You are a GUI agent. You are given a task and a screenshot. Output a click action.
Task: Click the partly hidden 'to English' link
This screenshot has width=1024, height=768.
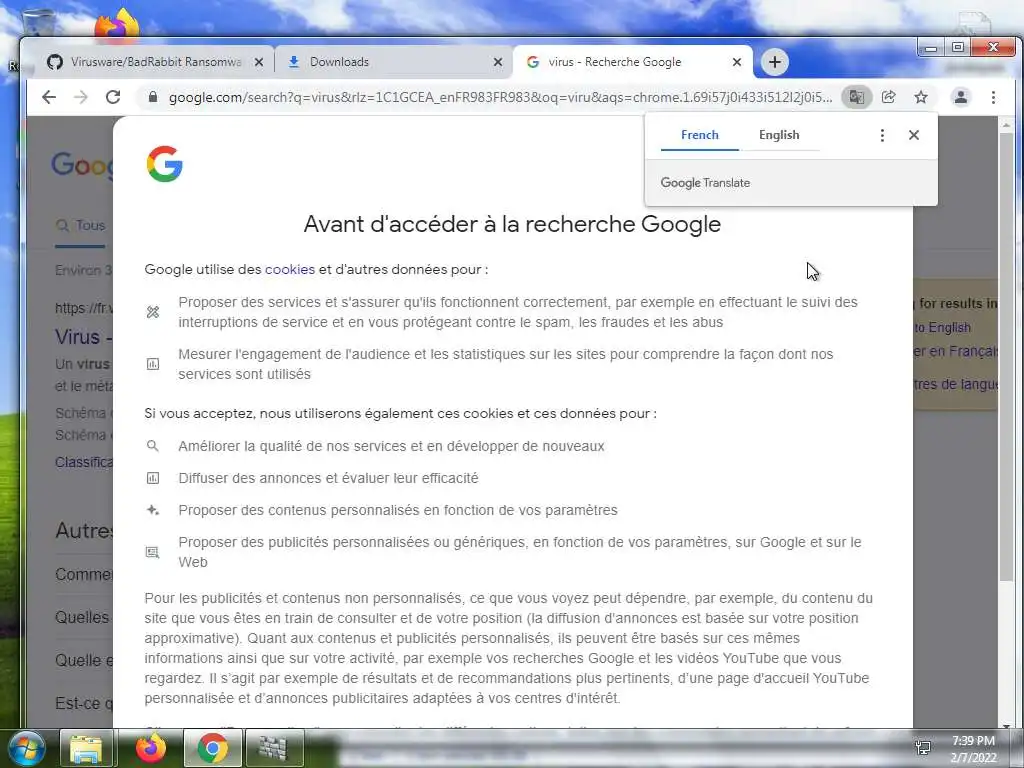[943, 328]
